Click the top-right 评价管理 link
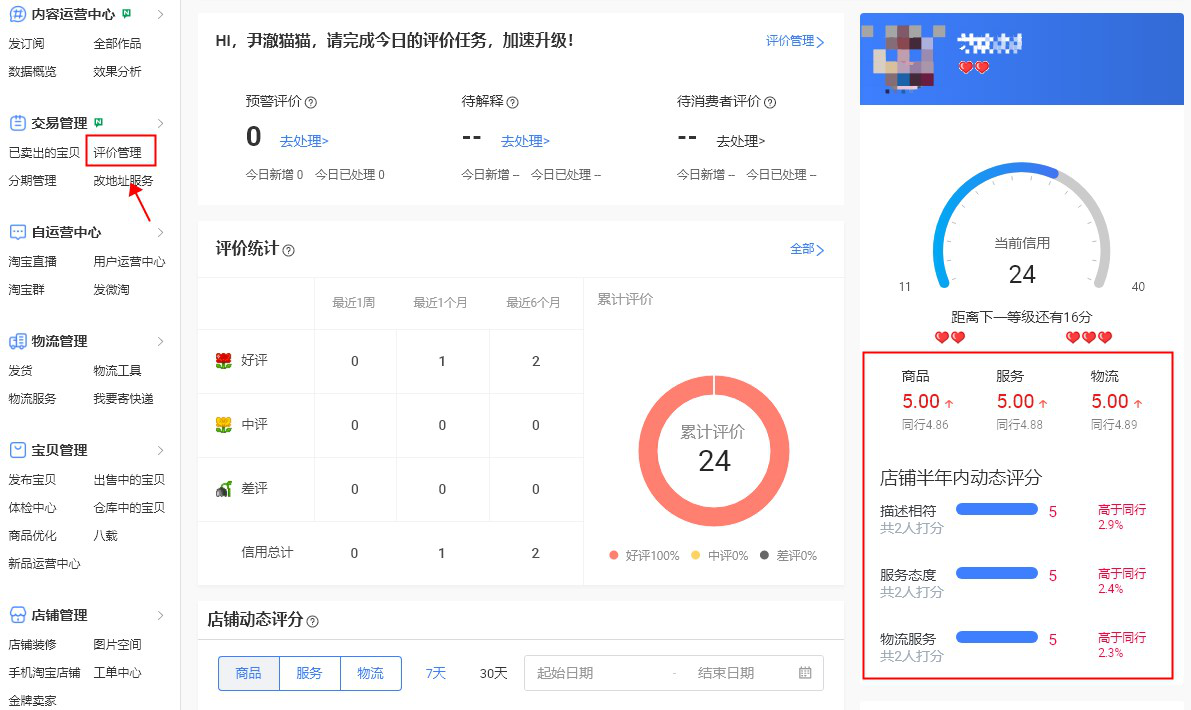 click(795, 41)
